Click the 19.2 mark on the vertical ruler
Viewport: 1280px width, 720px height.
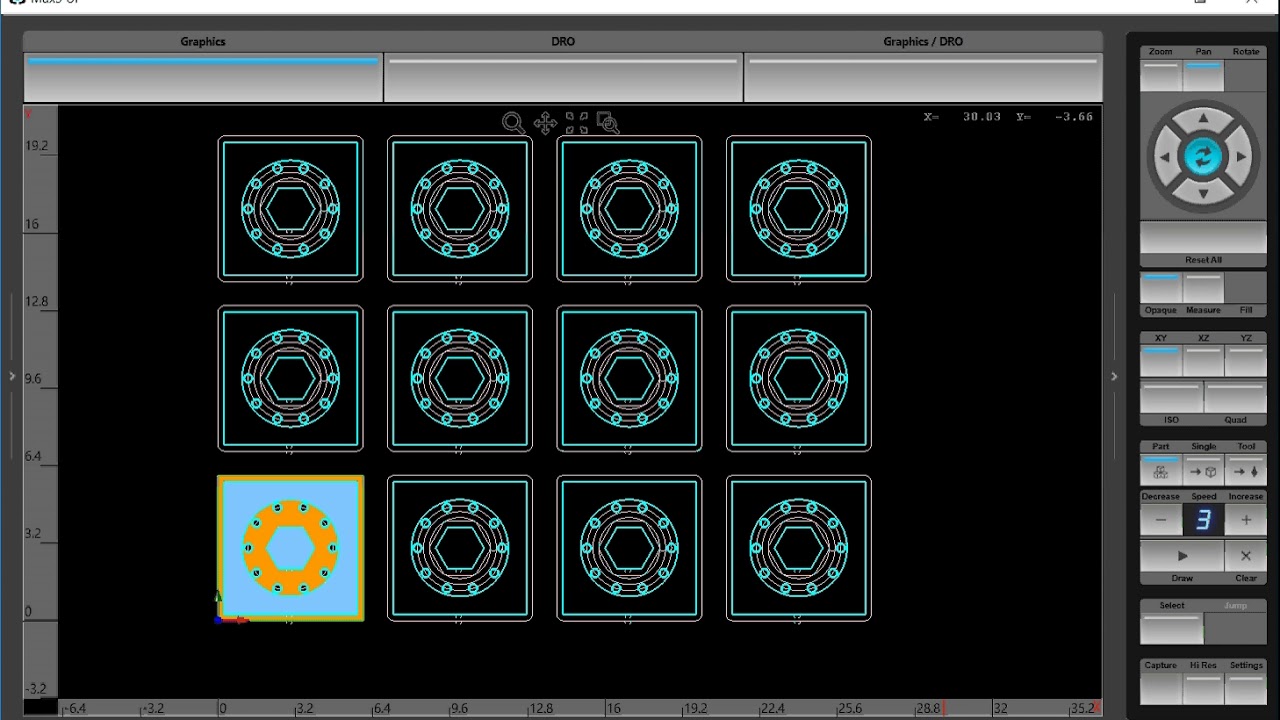click(37, 146)
